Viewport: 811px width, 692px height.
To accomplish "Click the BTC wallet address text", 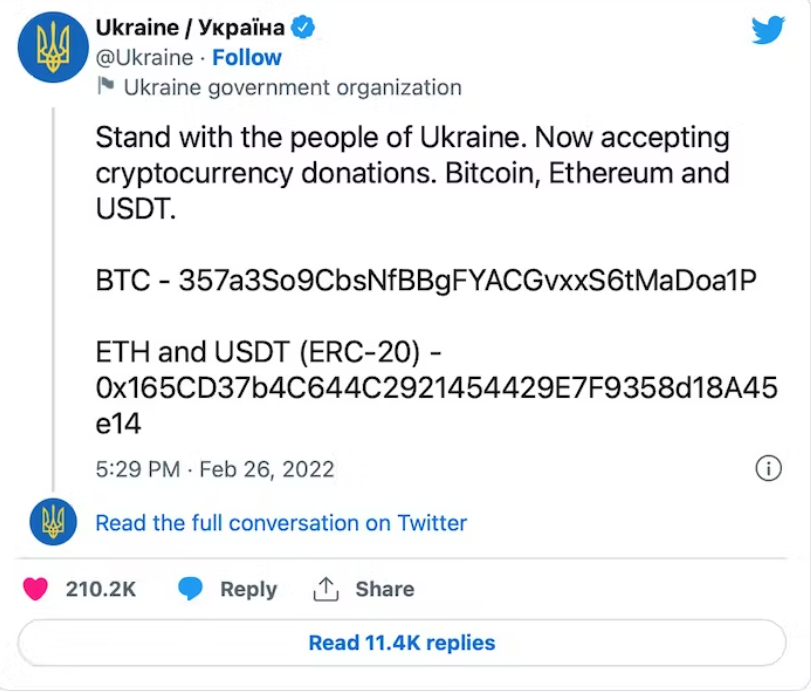I will [x=467, y=282].
